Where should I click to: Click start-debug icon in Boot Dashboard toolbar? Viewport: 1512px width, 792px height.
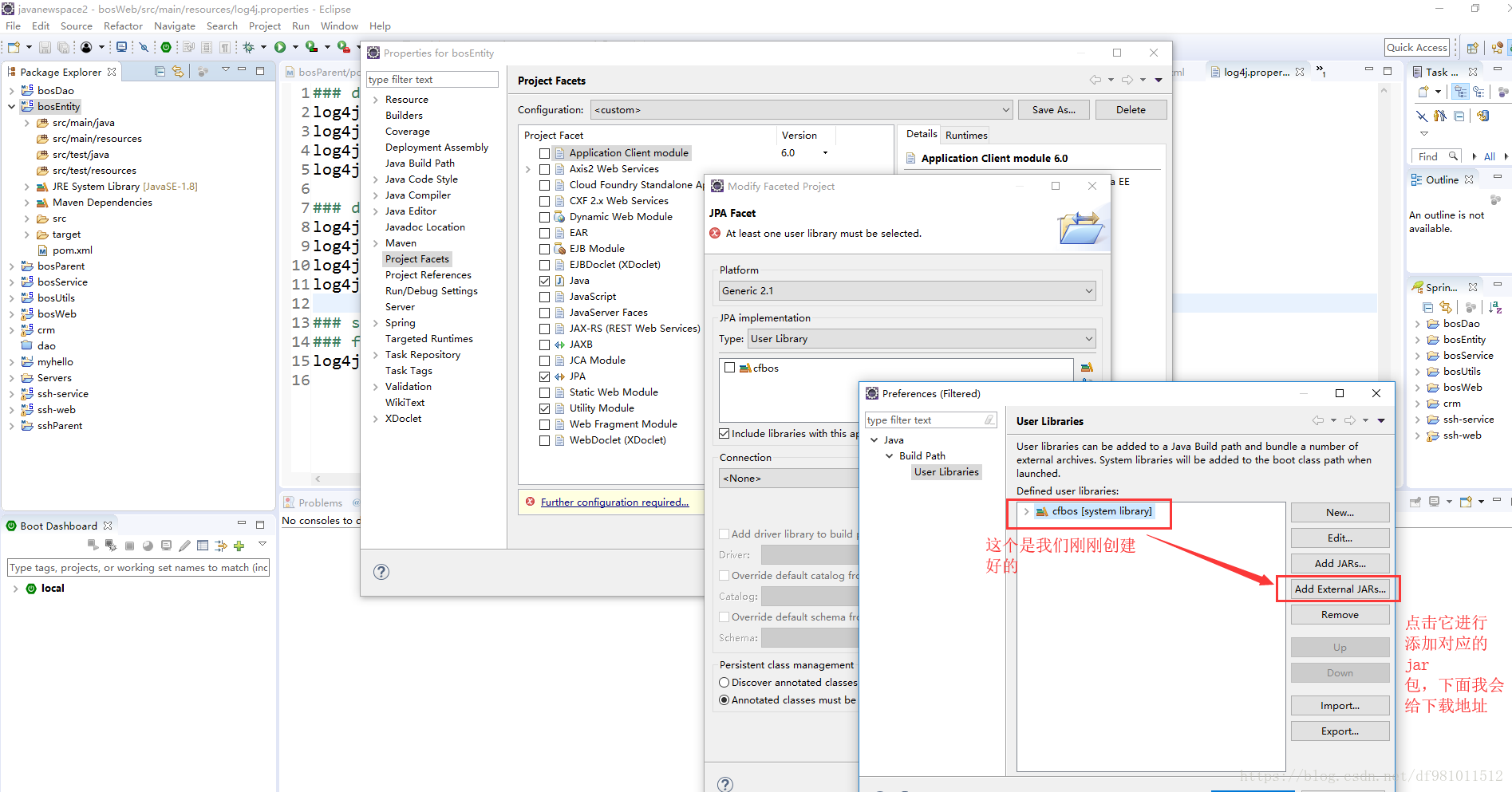tap(111, 546)
